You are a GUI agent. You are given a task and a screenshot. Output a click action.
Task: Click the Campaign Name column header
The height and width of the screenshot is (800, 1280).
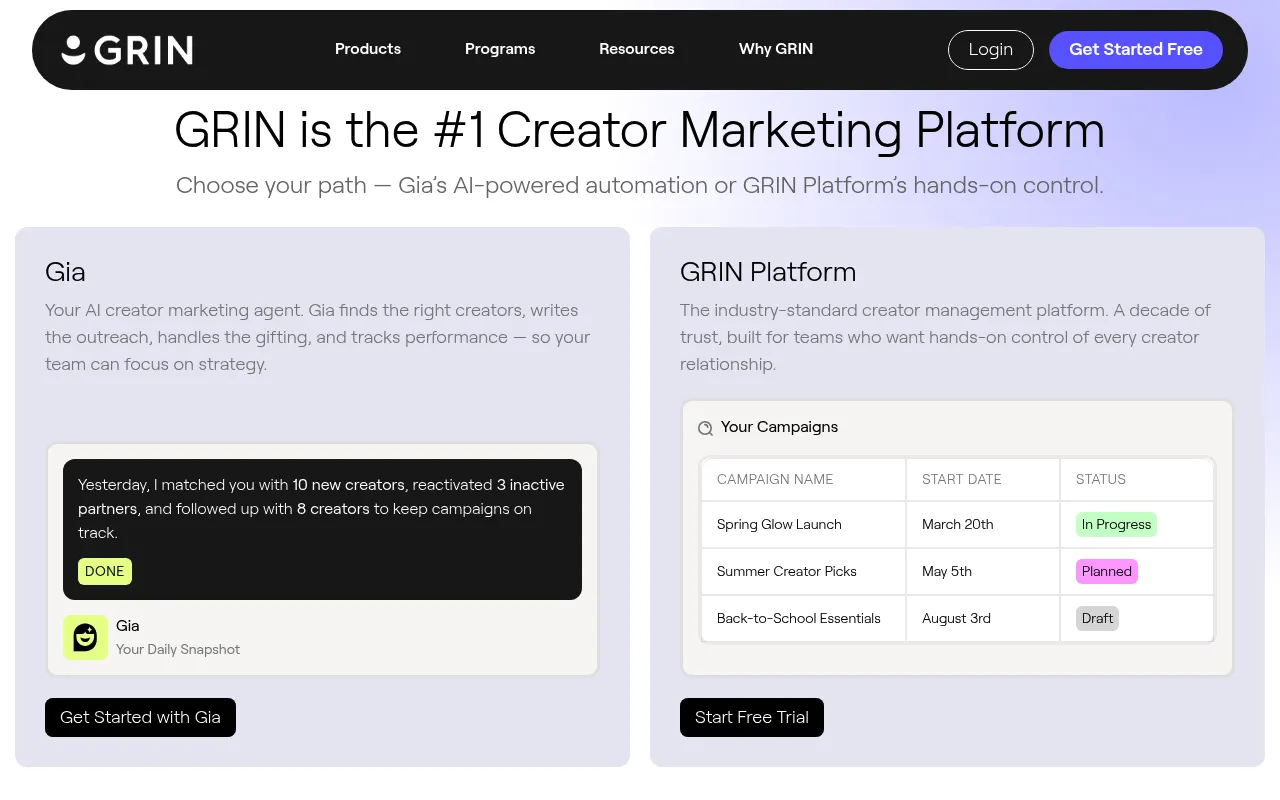coord(775,479)
